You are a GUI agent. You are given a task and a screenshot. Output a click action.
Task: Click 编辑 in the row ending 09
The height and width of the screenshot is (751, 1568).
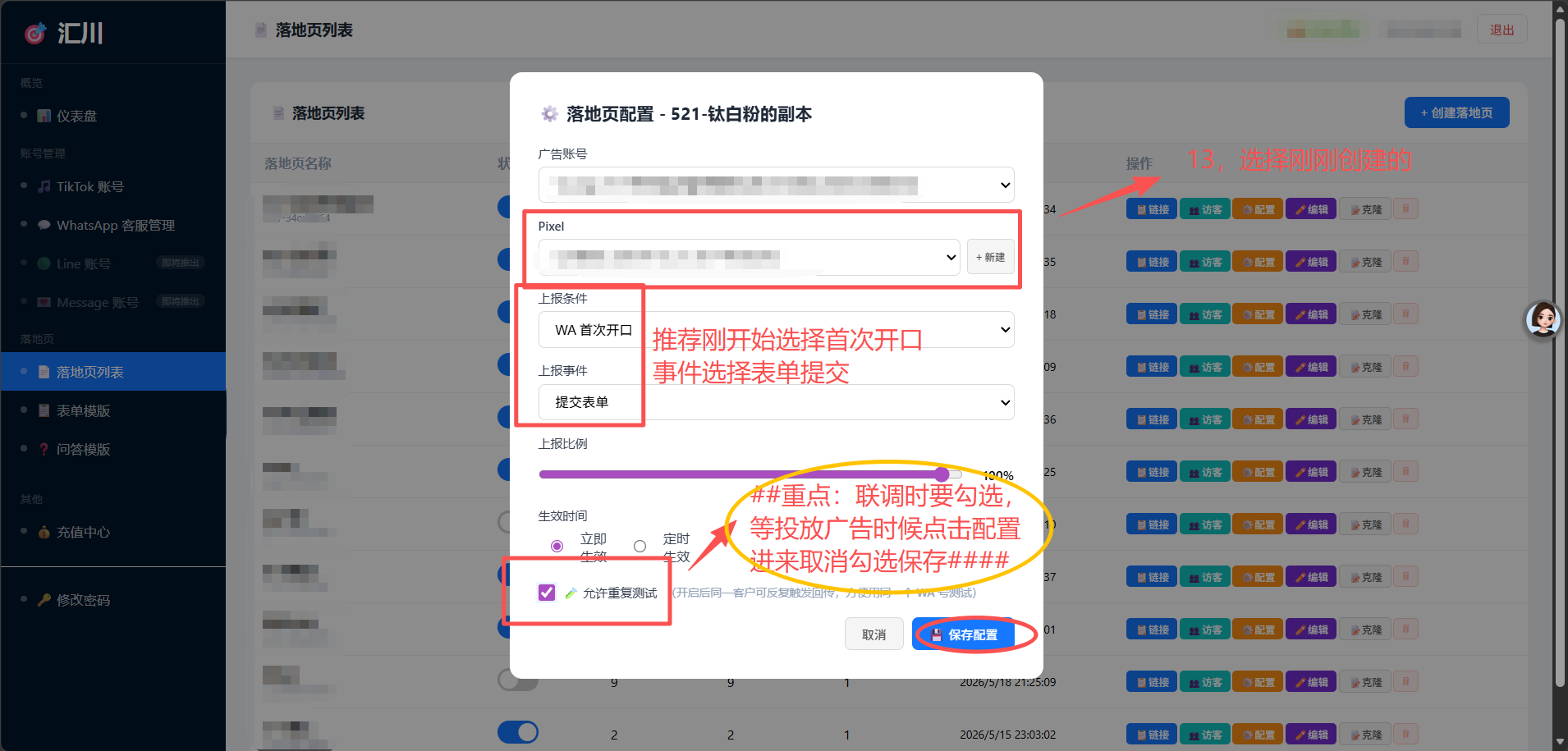tap(1311, 367)
